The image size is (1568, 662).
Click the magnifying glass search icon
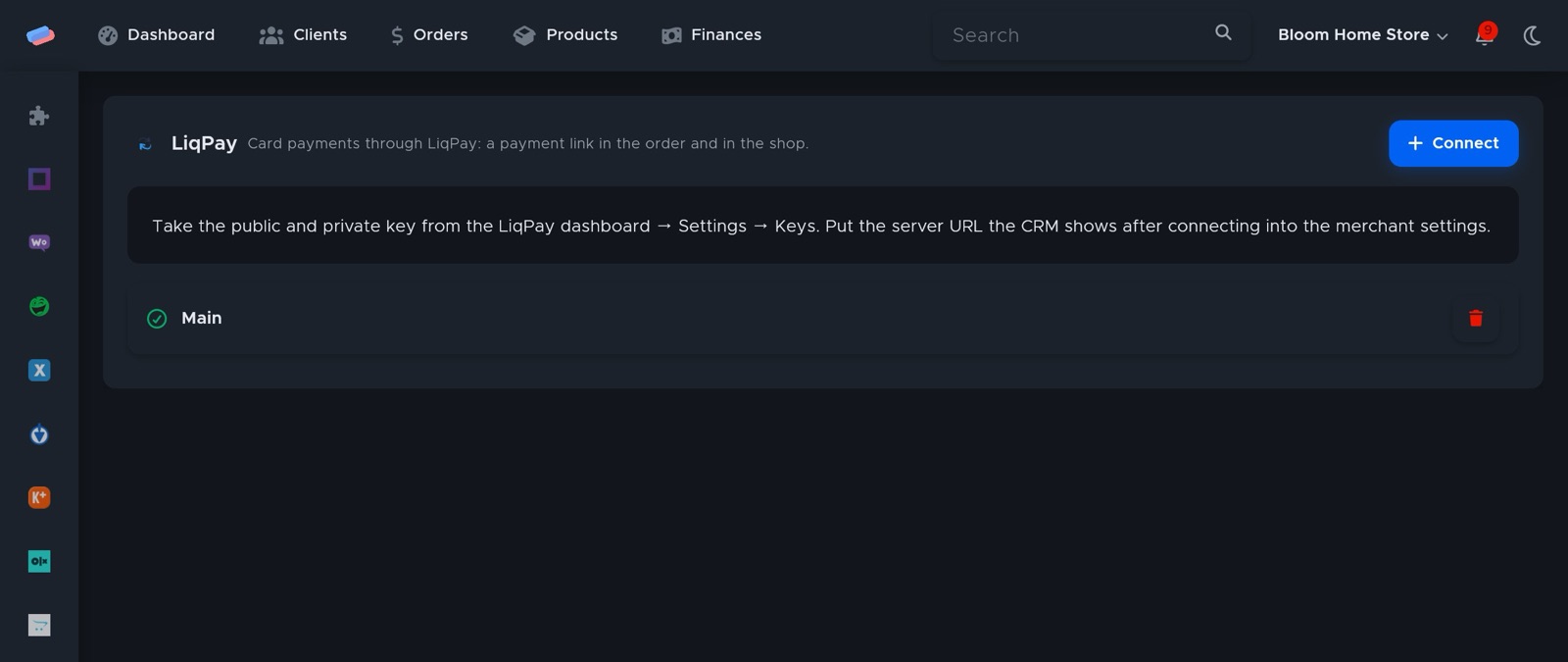click(x=1223, y=32)
